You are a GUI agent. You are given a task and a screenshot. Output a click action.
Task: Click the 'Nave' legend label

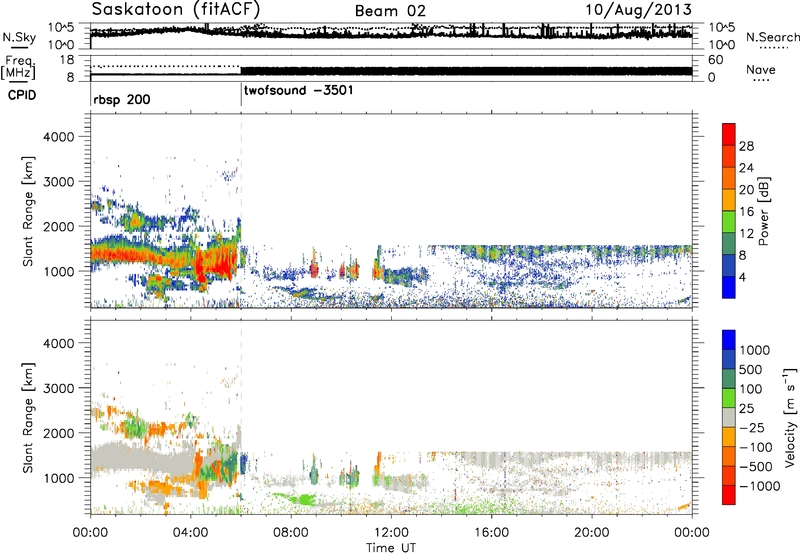pyautogui.click(x=760, y=69)
